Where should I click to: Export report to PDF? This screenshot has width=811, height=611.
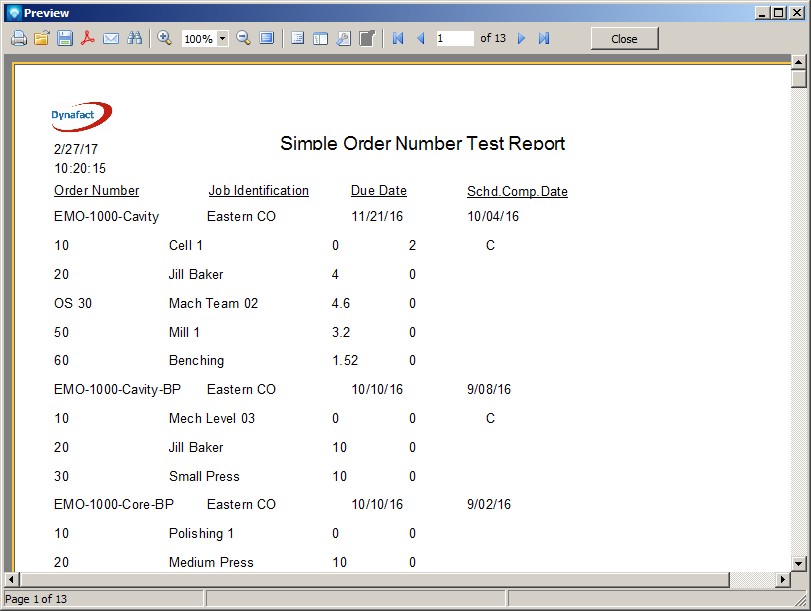88,38
